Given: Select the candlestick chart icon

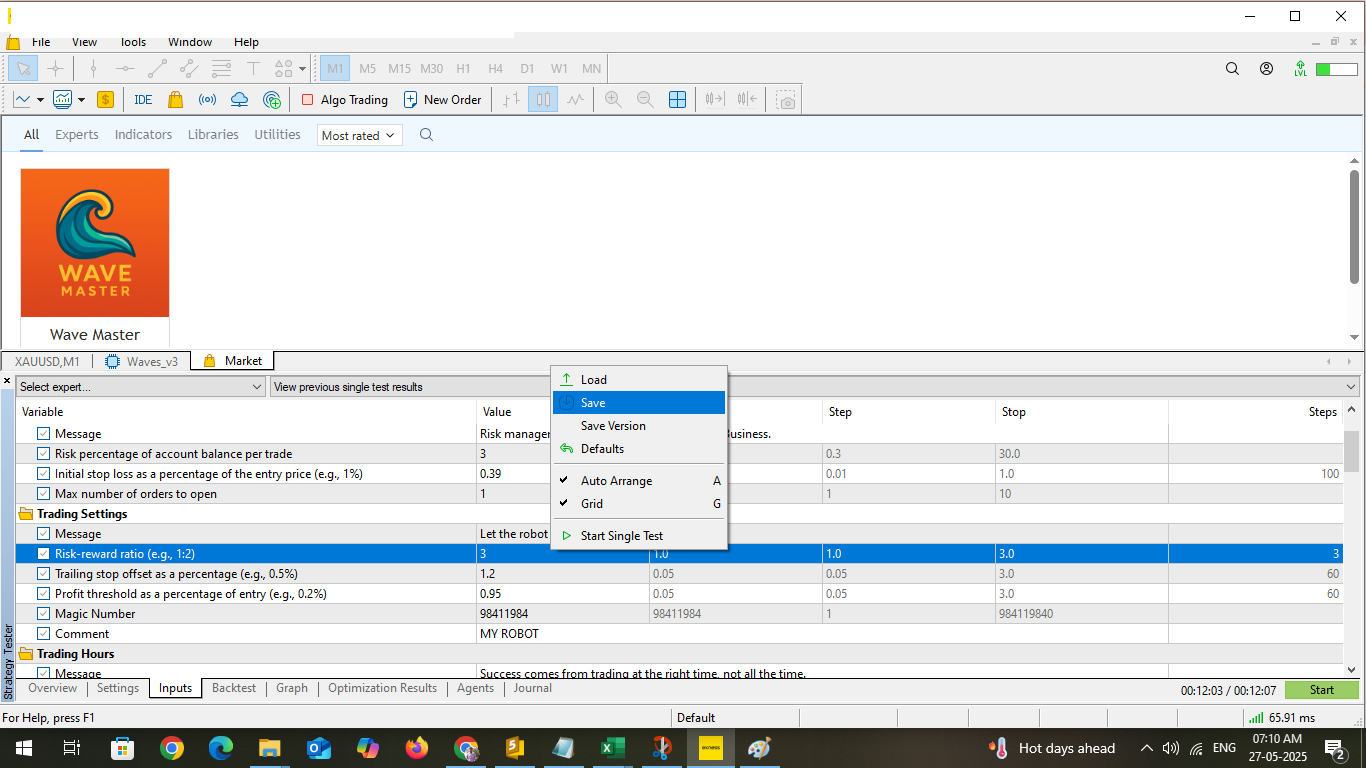Looking at the screenshot, I should (x=543, y=100).
